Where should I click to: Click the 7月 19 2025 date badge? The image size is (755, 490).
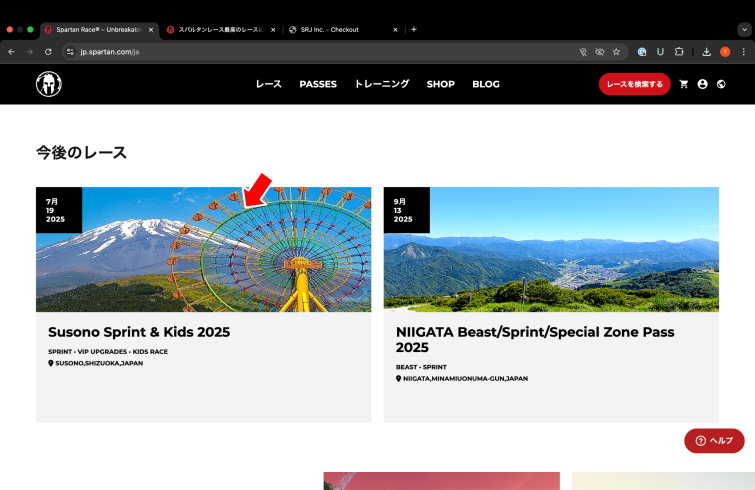[59, 210]
